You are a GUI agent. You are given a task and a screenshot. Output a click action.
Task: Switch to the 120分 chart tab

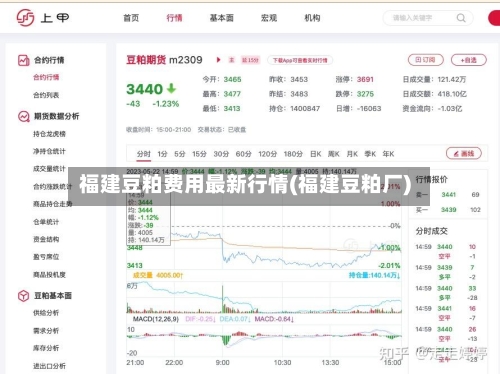pyautogui.click(x=267, y=154)
